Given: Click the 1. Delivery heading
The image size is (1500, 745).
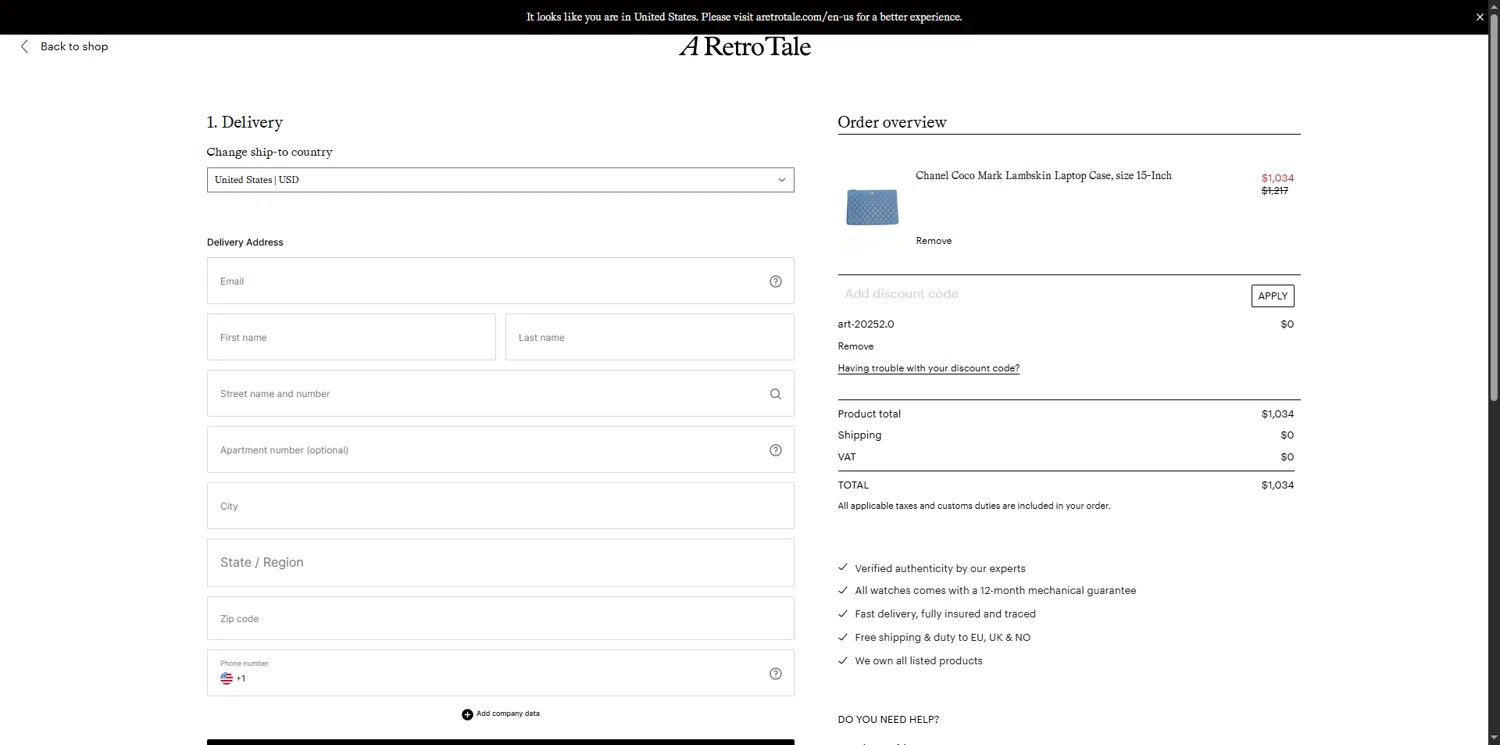Looking at the screenshot, I should coord(245,122).
